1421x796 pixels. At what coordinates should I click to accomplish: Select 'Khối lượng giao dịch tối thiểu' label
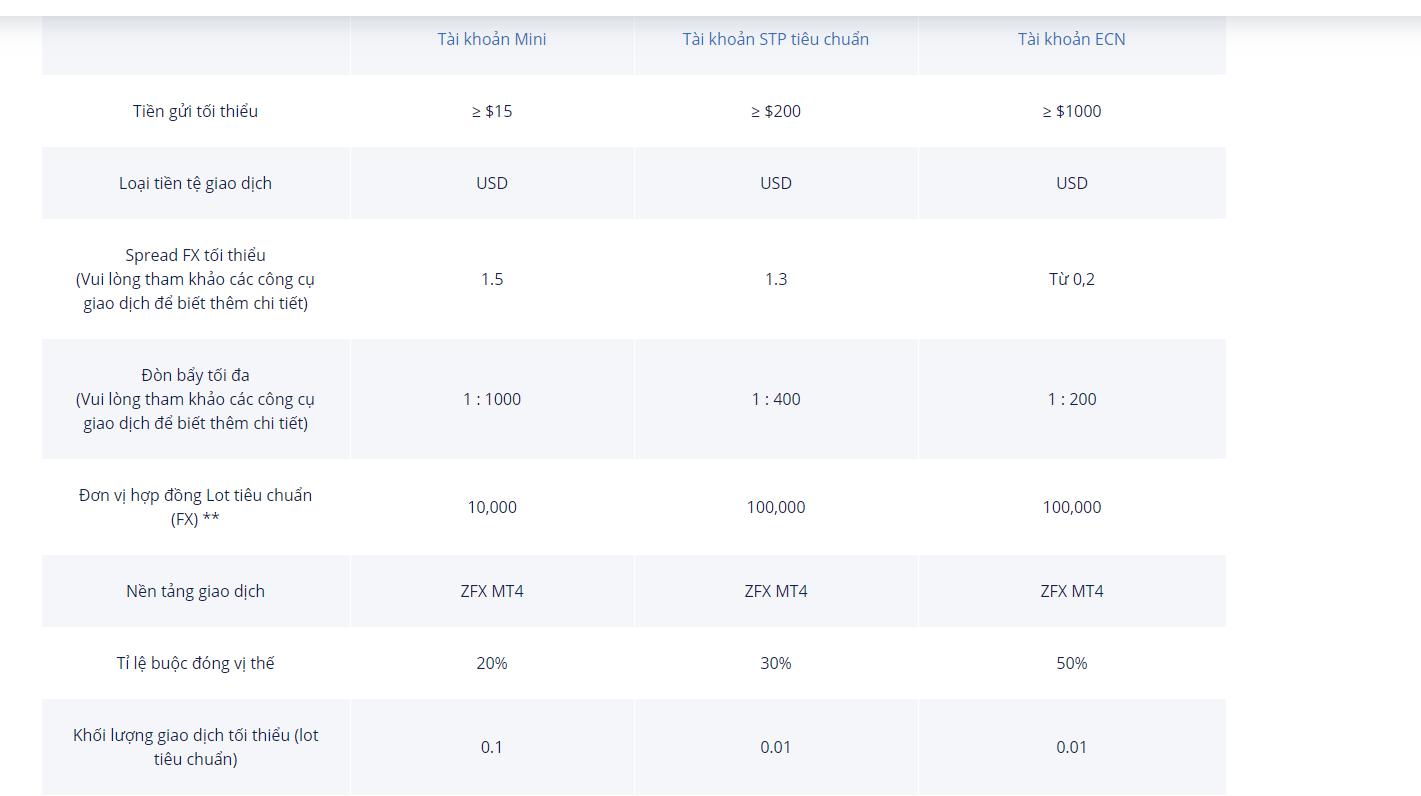point(195,747)
